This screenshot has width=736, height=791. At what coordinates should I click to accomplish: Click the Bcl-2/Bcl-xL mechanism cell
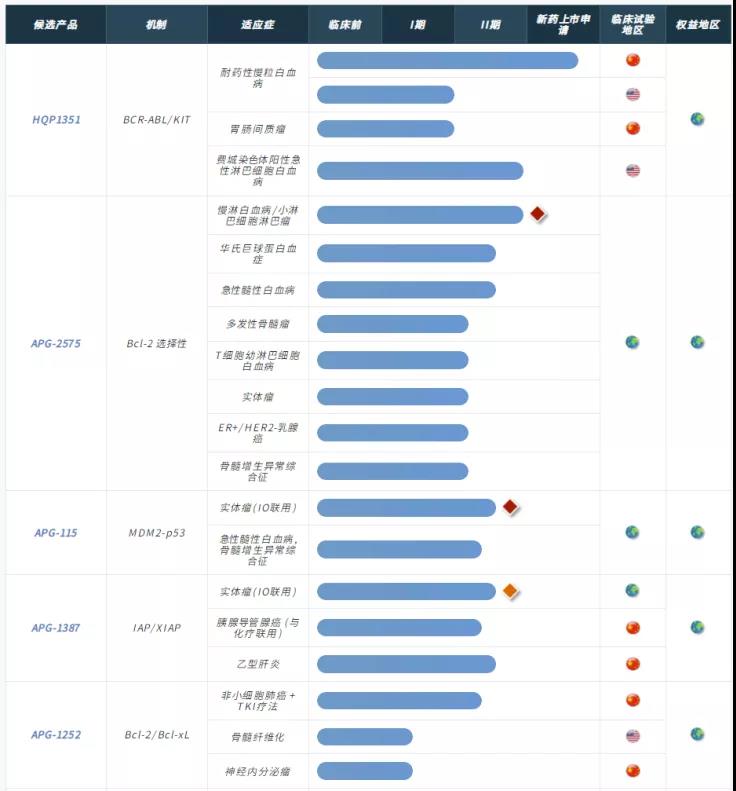[x=157, y=735]
